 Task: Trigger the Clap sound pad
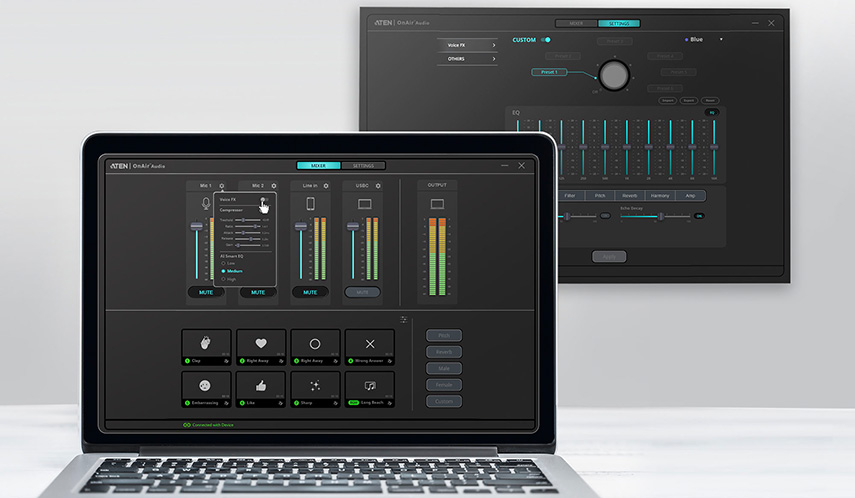tap(206, 347)
